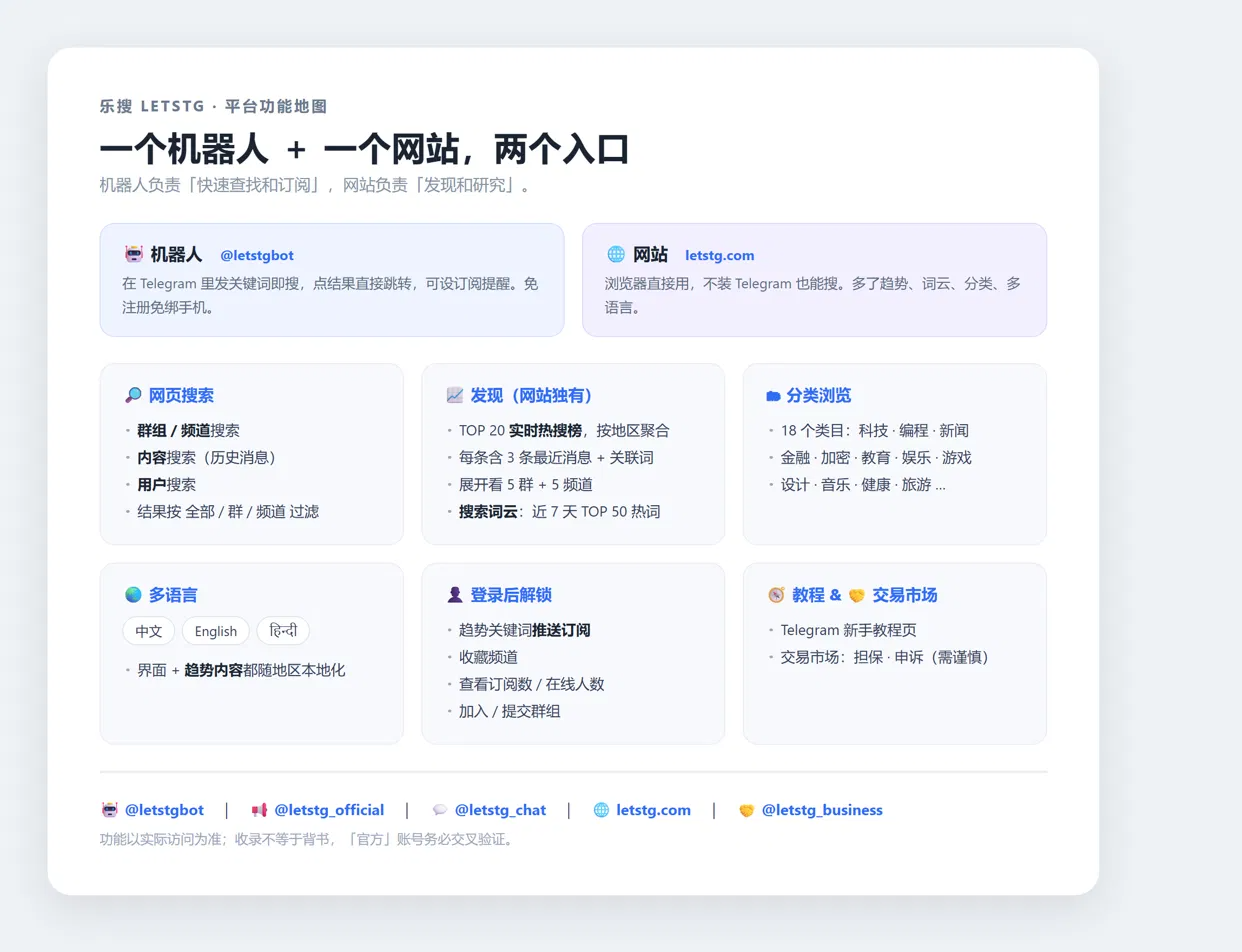The width and height of the screenshot is (1242, 952).
Task: Click the footer robot icon beside @letstgbot
Action: [110, 810]
